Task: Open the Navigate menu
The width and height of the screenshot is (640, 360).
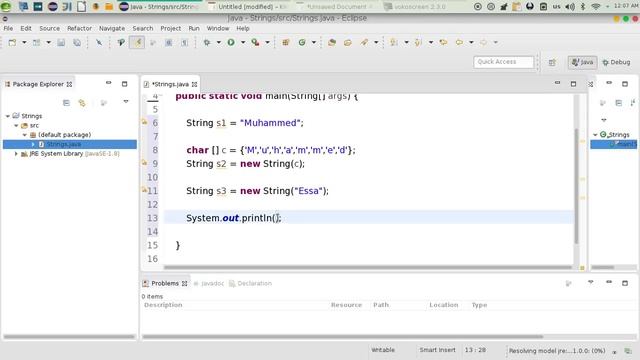Action: (112, 29)
